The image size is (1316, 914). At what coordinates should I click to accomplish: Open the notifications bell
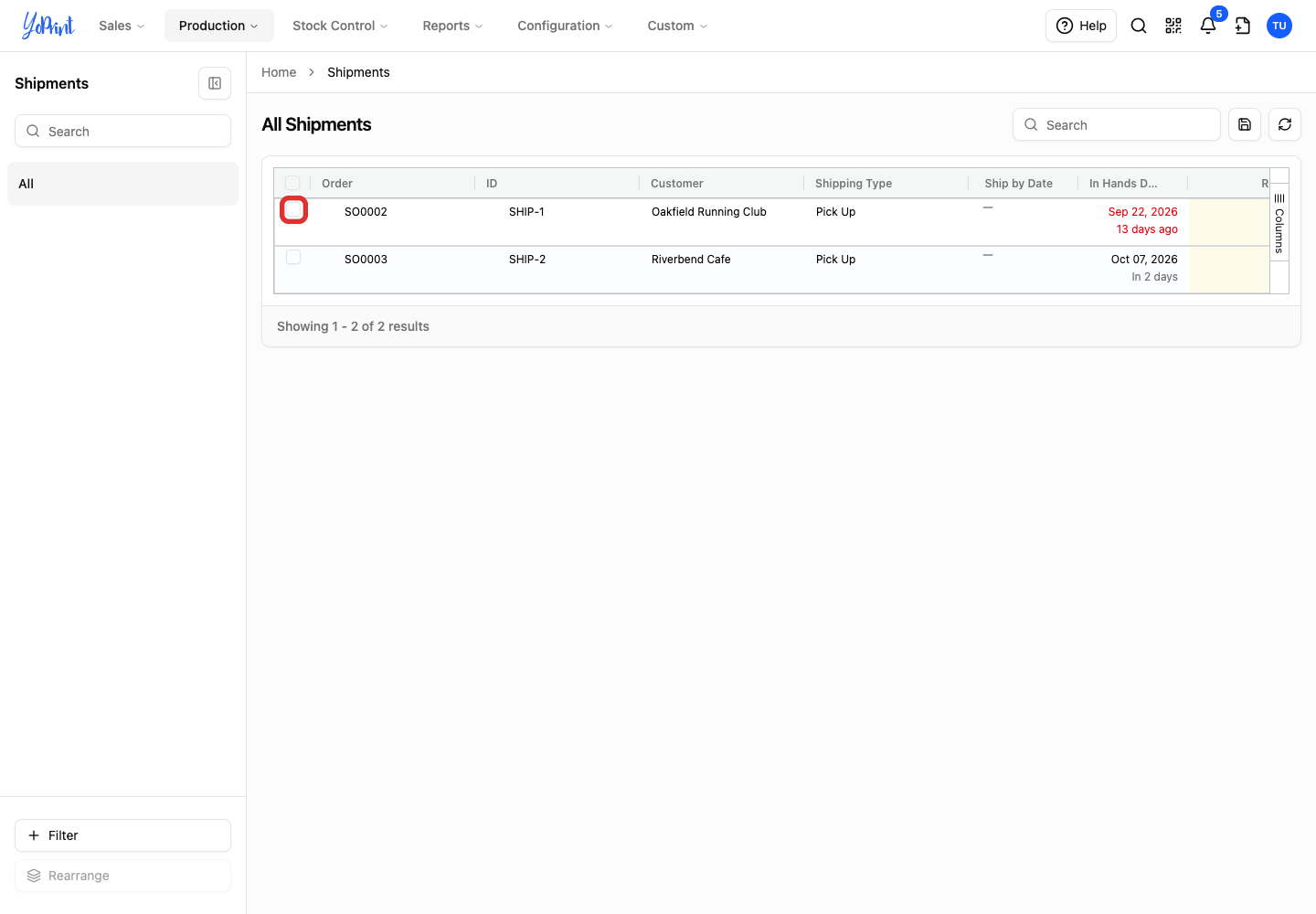1208,26
